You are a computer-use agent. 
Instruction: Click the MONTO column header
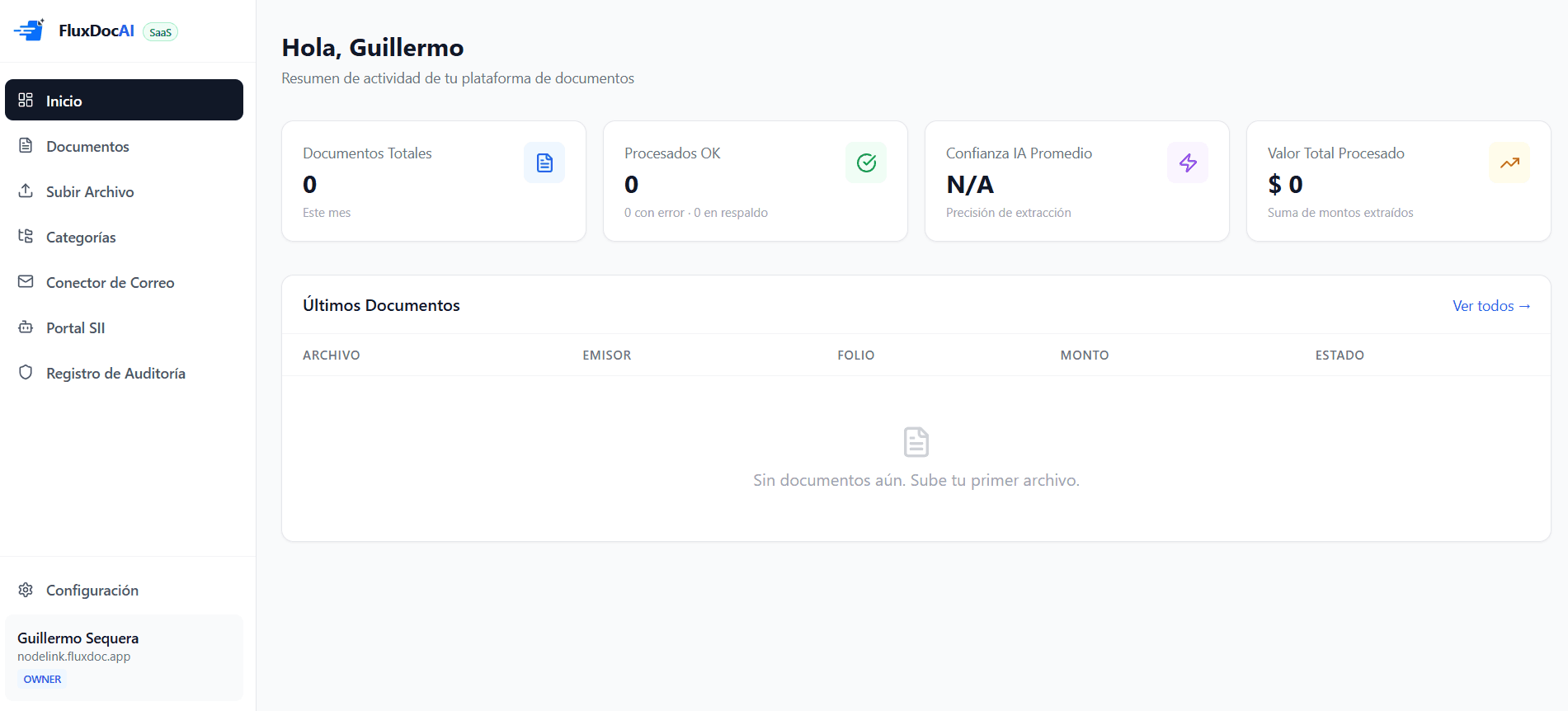(1085, 355)
